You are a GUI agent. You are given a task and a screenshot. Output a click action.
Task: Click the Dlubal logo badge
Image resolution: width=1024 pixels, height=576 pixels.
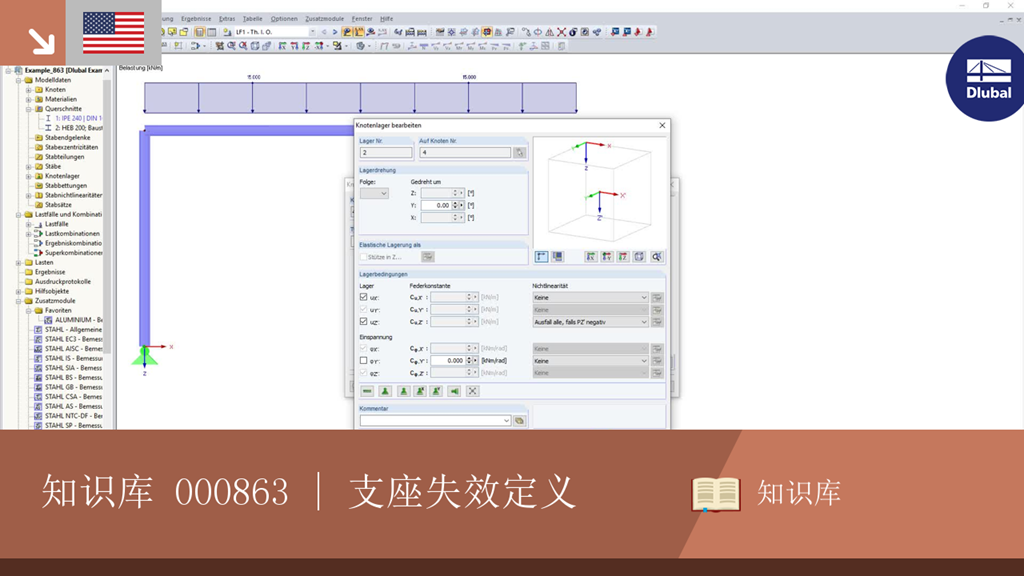click(x=986, y=78)
